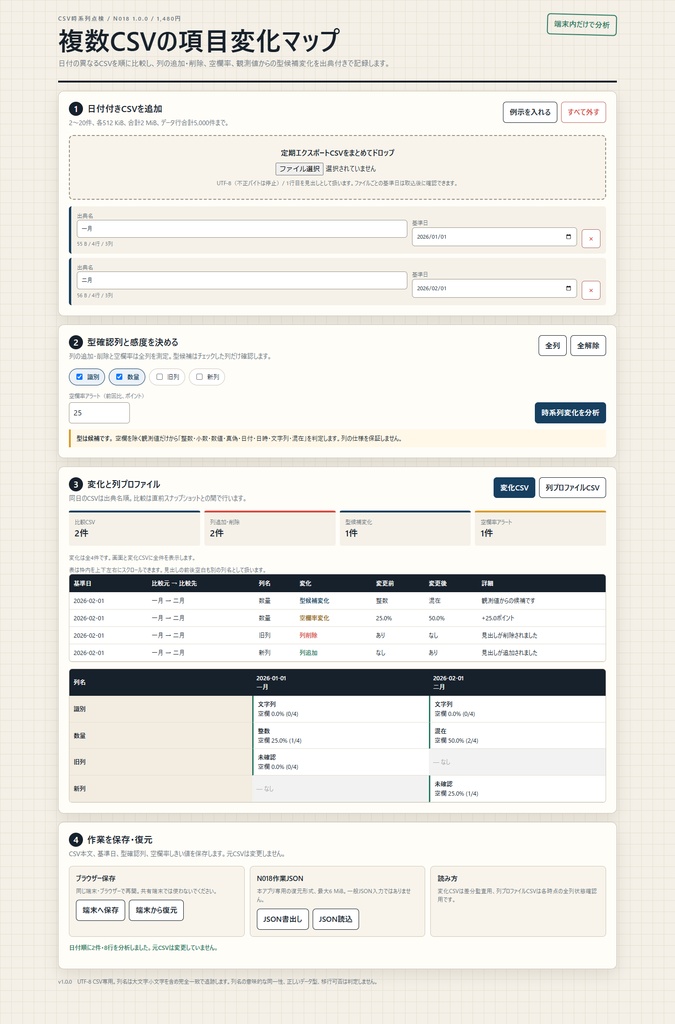Image resolution: width=675 pixels, height=1024 pixels.
Task: Remove the 二月 source with × button
Action: point(591,290)
